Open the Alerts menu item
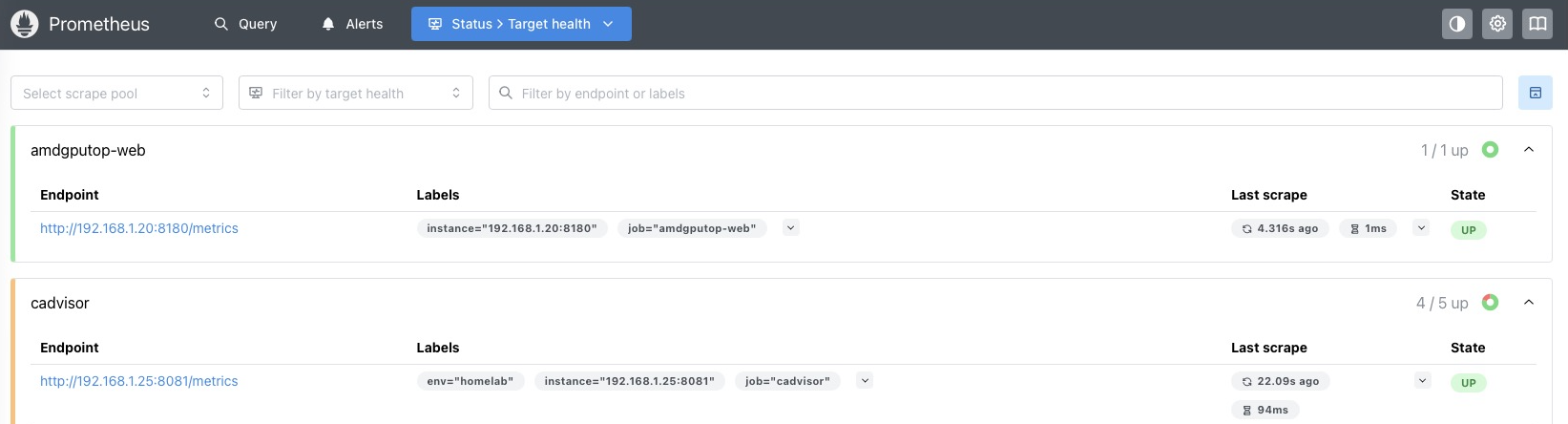1568x424 pixels. 352,24
